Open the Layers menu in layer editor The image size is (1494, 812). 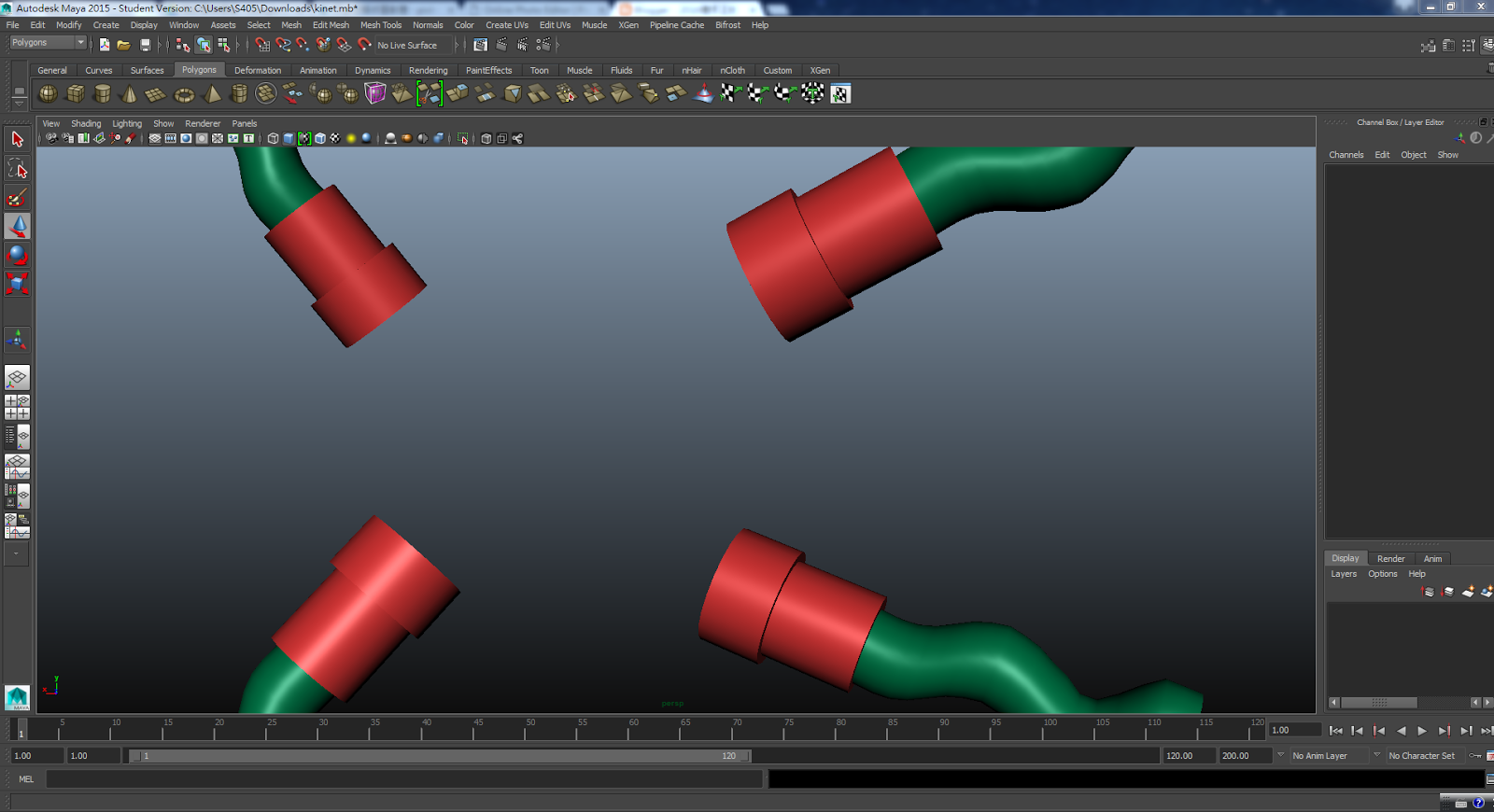(x=1344, y=574)
